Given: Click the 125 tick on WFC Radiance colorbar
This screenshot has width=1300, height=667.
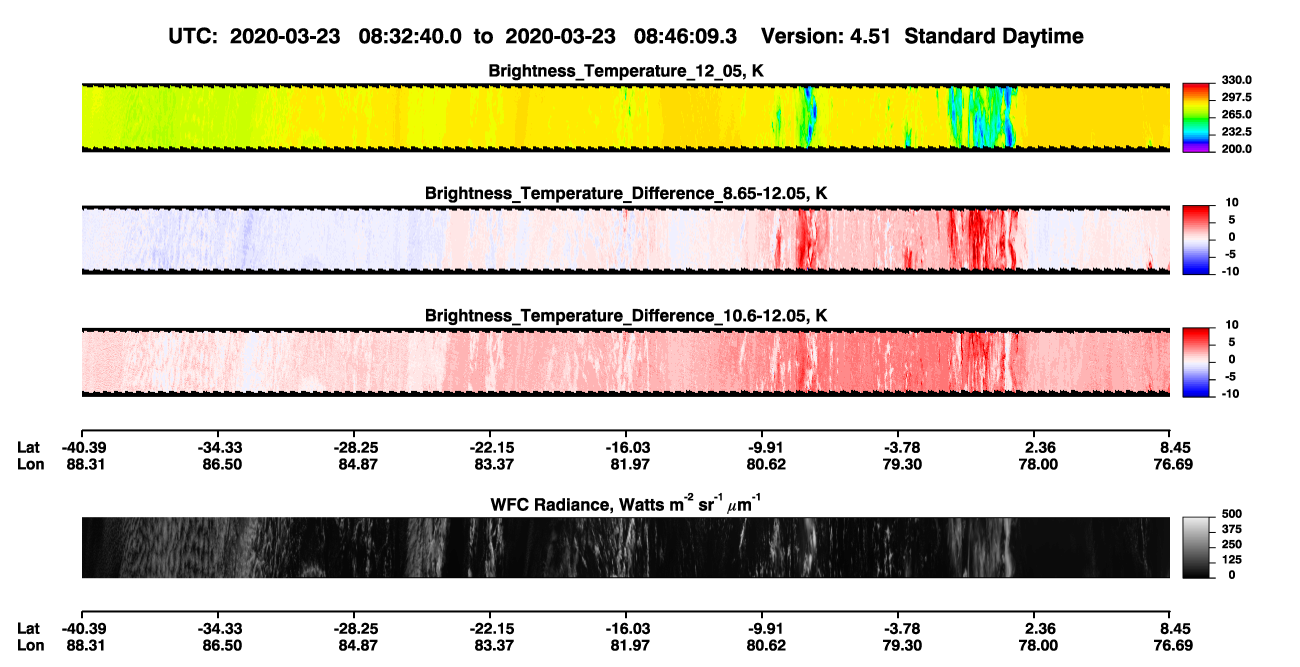Looking at the screenshot, I should tap(1232, 559).
